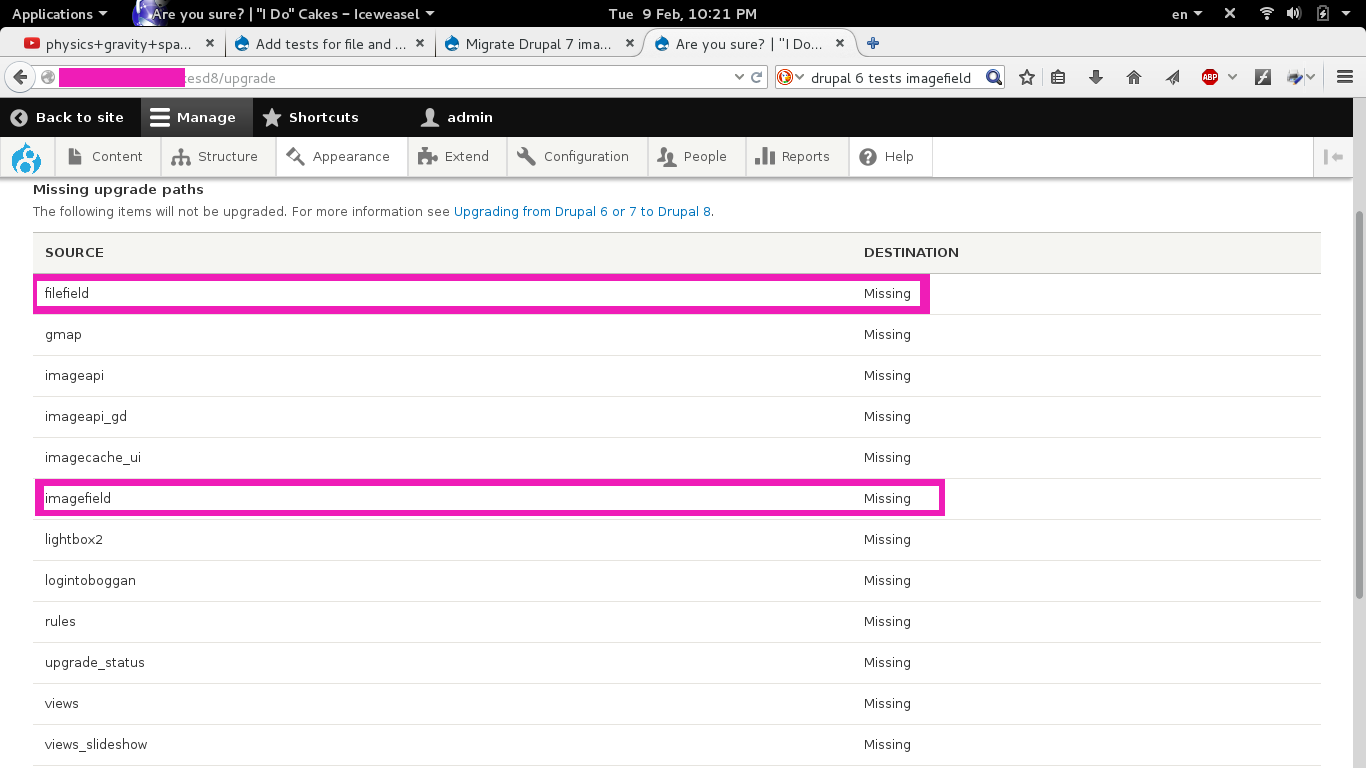Screen dimensions: 1366x768
Task: Click the Drupal logo in admin toolbar
Action: point(27,156)
